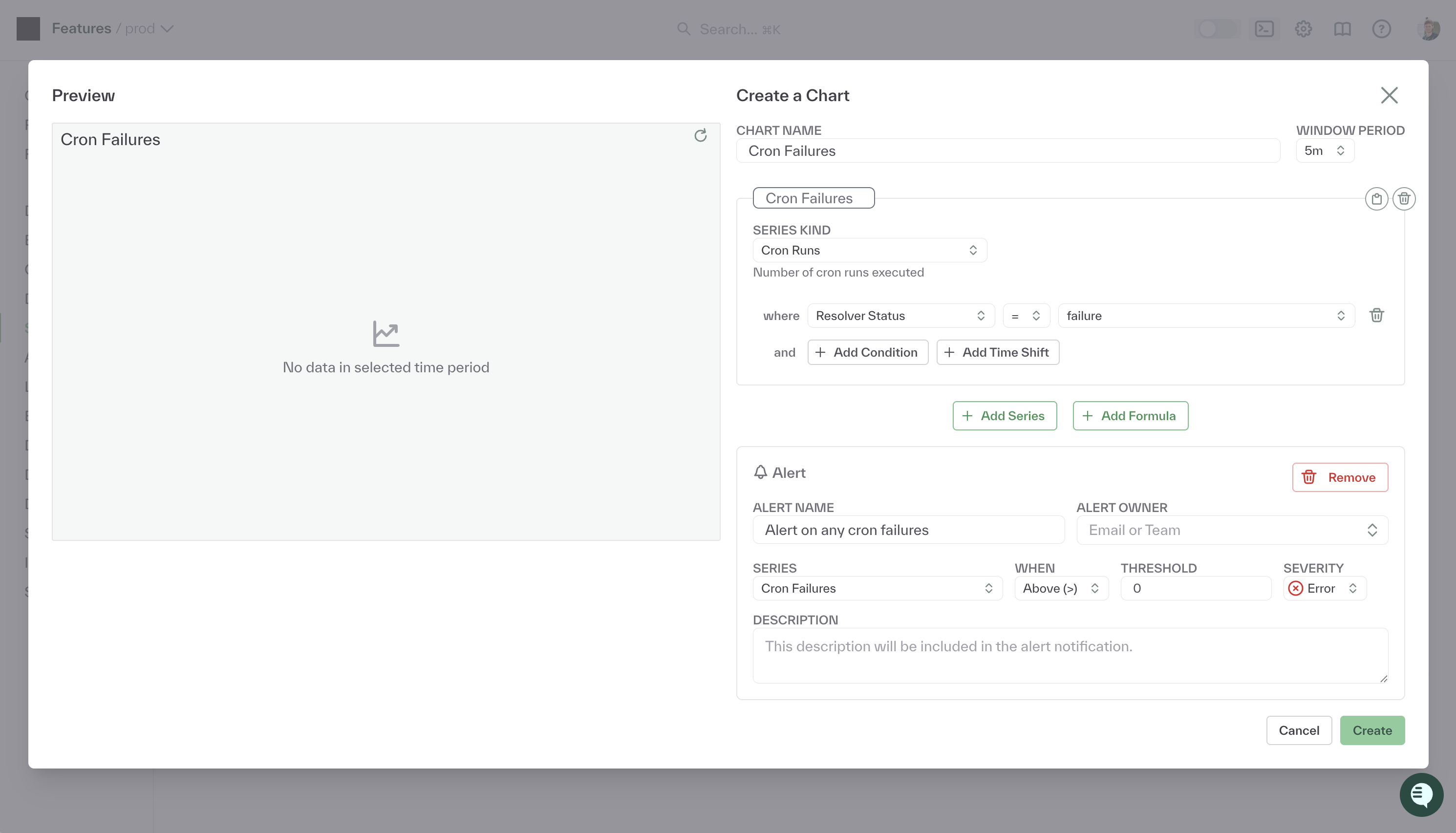Click the Add Time Shift button
The width and height of the screenshot is (1456, 833).
[x=997, y=352]
